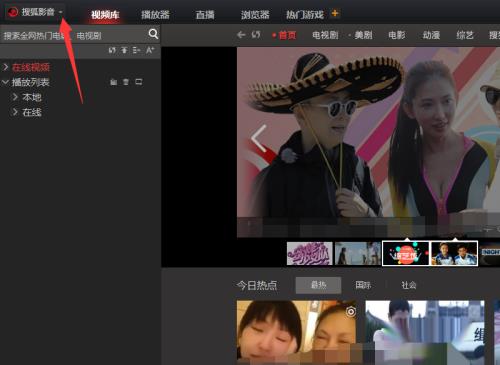The height and width of the screenshot is (365, 500).
Task: Select the 最热 tab under 今日热点
Action: click(318, 285)
